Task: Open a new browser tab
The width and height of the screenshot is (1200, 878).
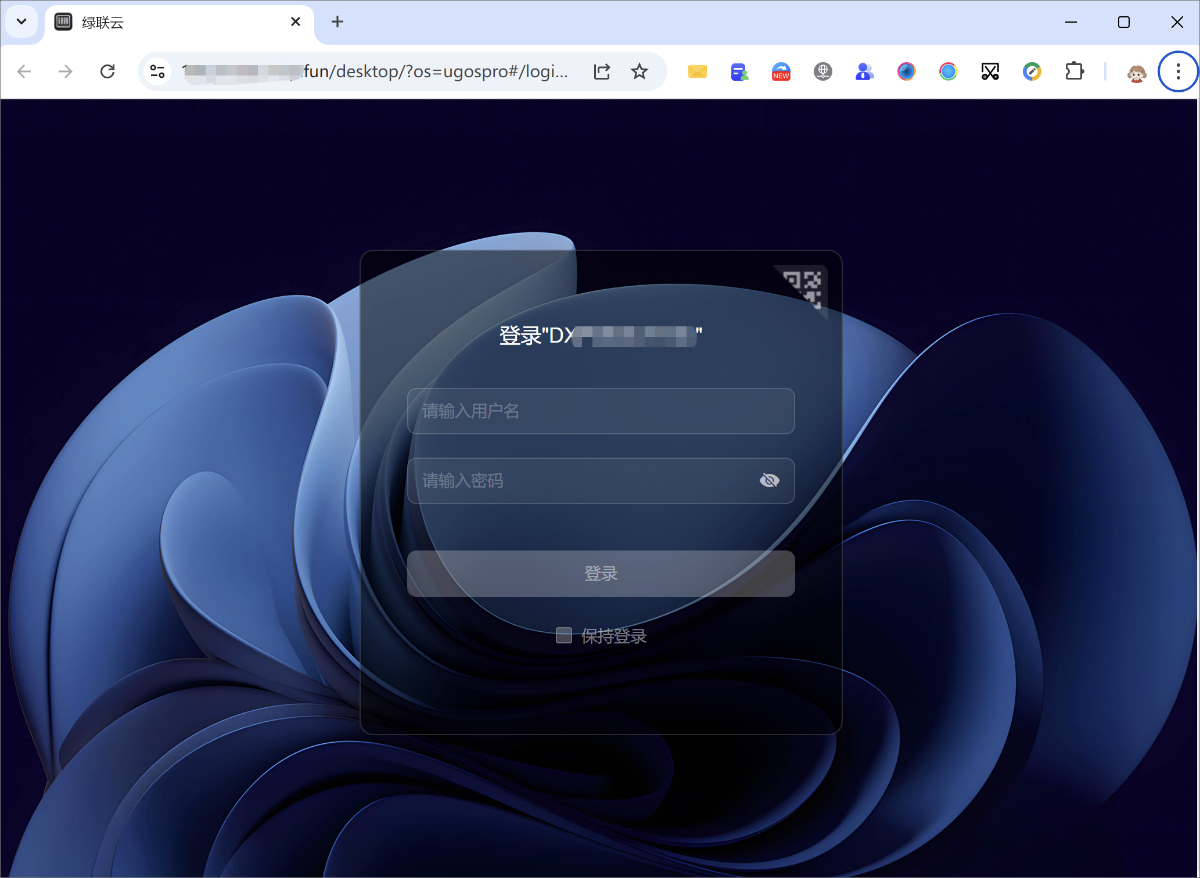Action: [x=338, y=22]
